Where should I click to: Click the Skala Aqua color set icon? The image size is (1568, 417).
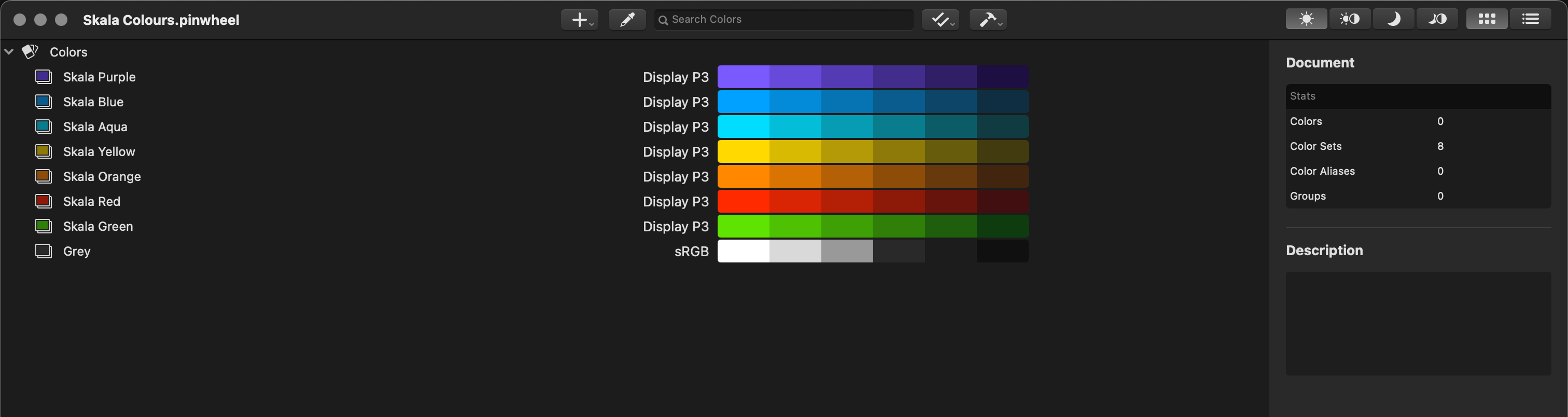pyautogui.click(x=43, y=127)
